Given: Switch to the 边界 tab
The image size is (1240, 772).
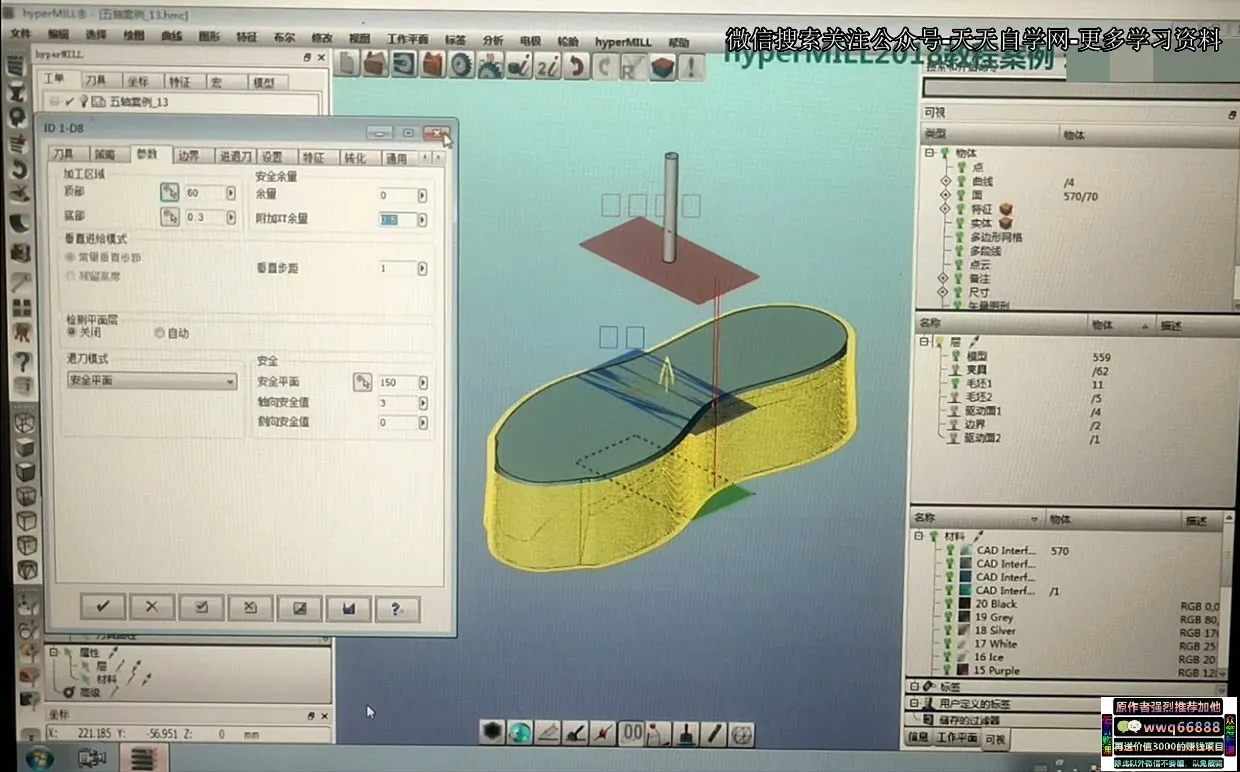Looking at the screenshot, I should click(188, 156).
